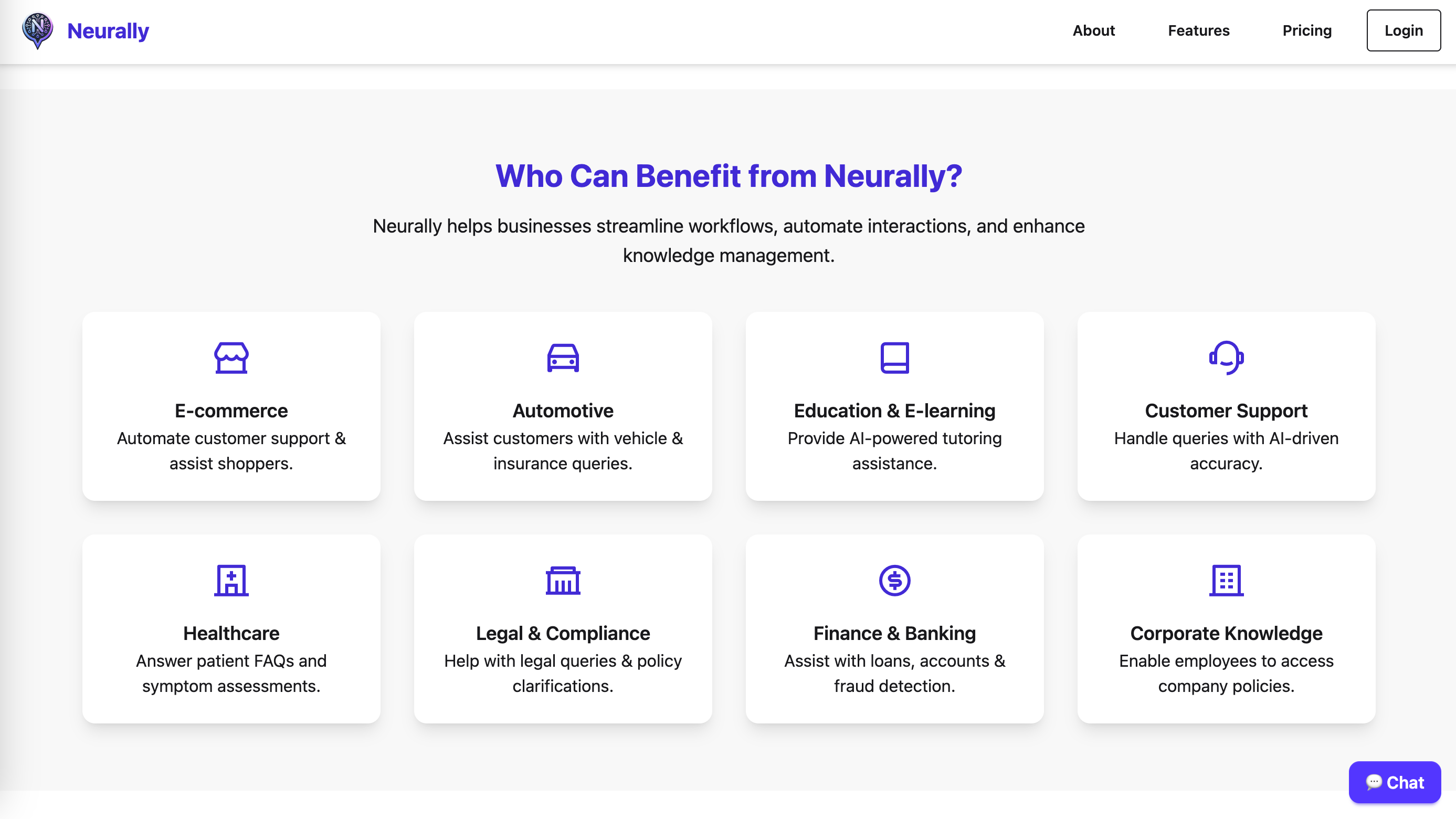Click the Neurally logo icon
Viewport: 1456px width, 819px height.
click(37, 30)
